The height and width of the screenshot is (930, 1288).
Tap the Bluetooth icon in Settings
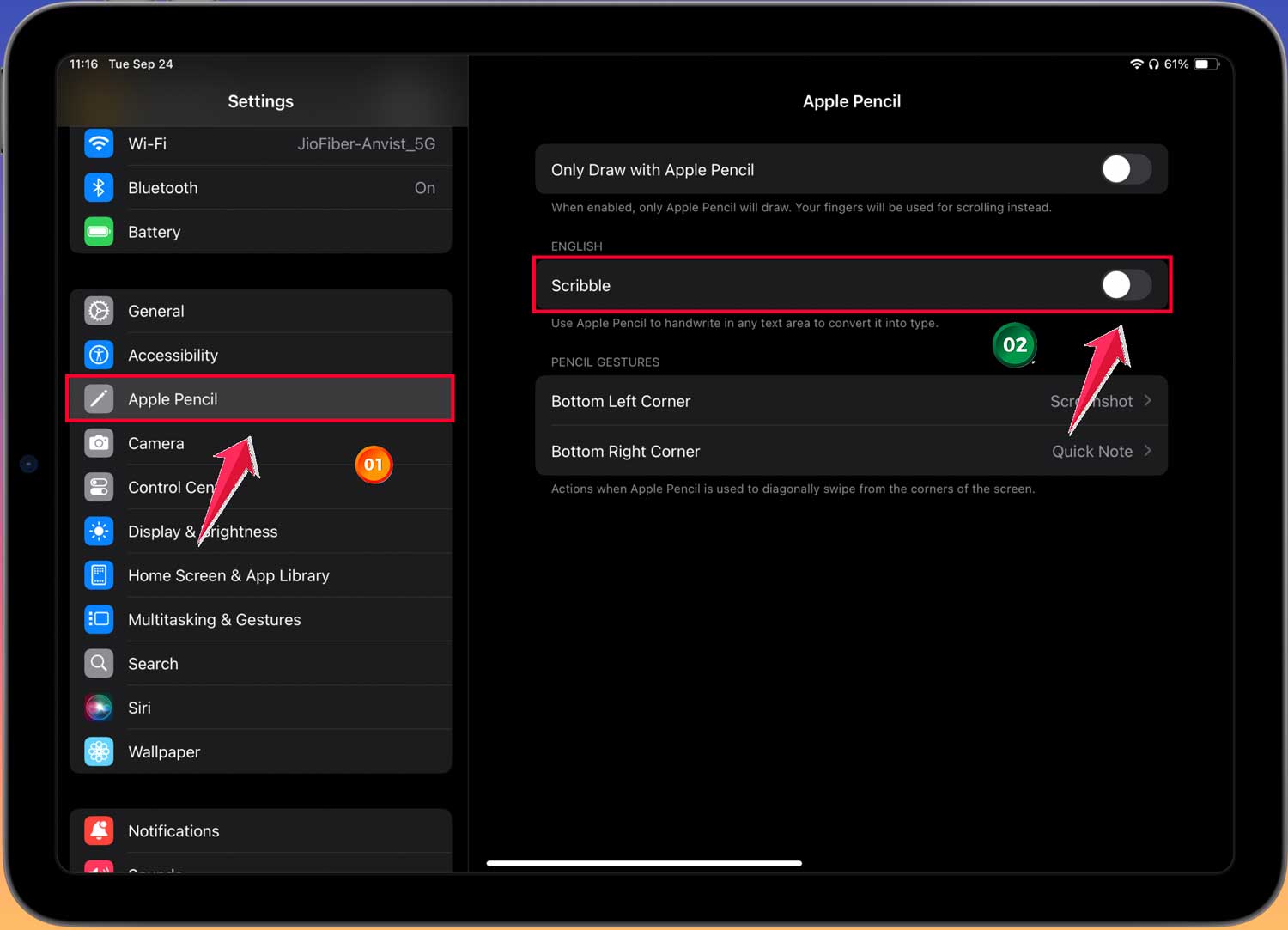99,187
